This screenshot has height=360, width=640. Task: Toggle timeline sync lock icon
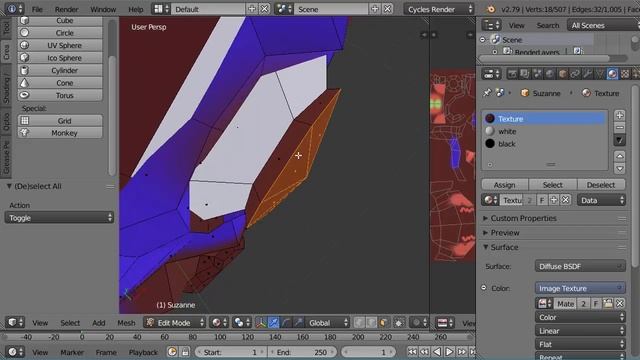pos(185,352)
